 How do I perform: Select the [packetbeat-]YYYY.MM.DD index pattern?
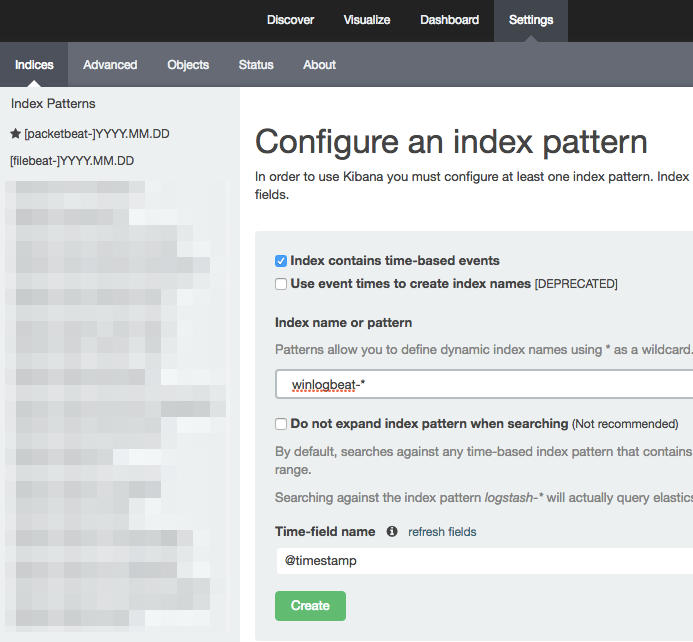tap(97, 134)
